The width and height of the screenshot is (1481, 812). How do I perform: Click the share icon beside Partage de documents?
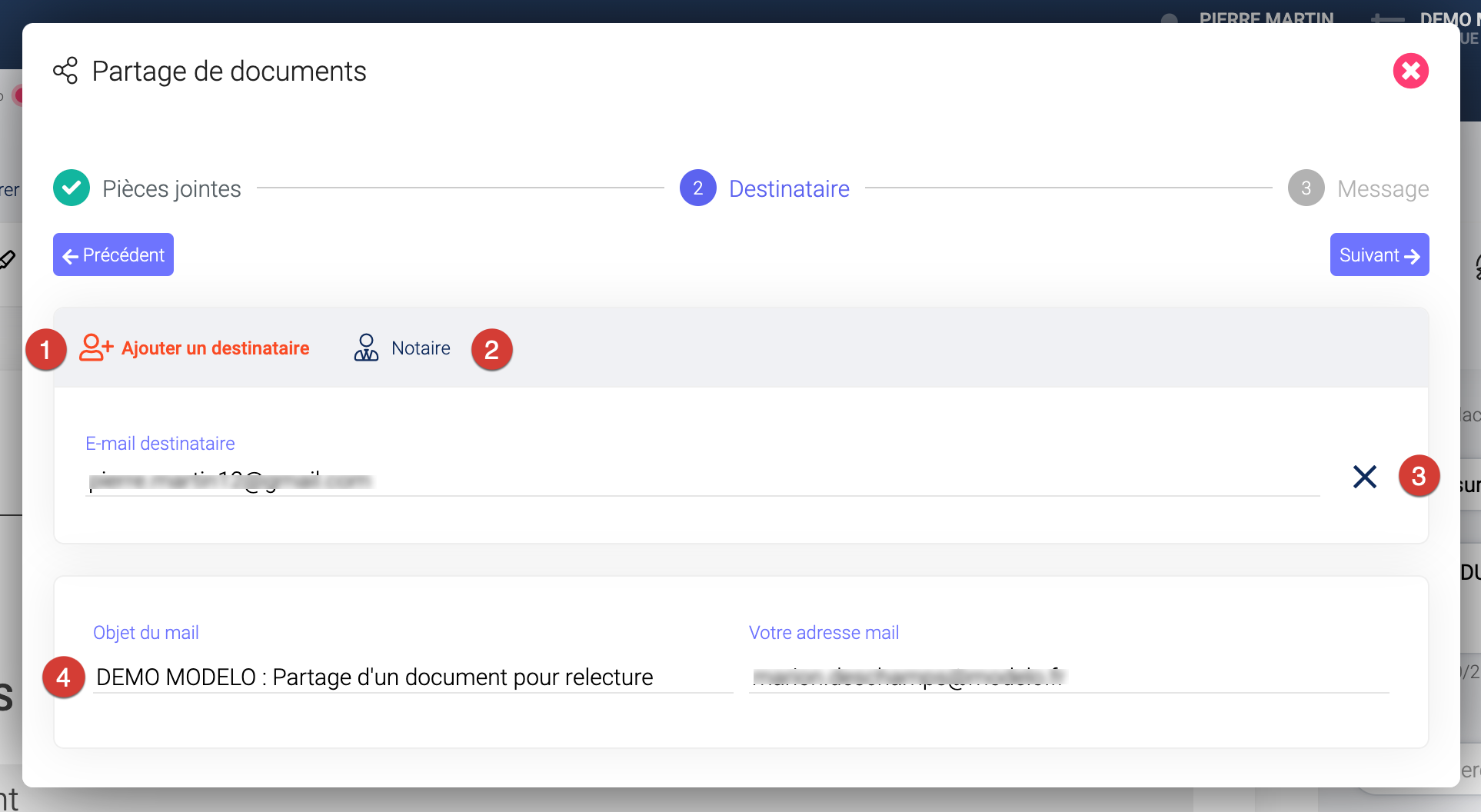[65, 71]
